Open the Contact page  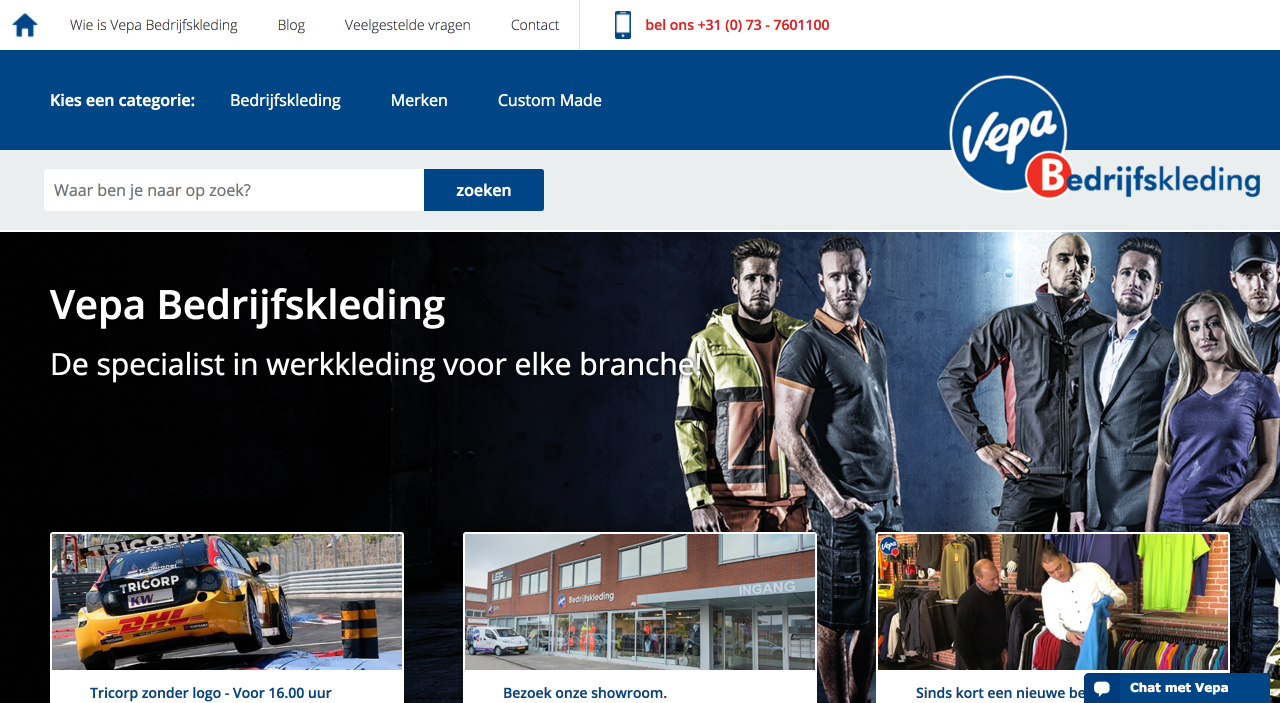(535, 25)
